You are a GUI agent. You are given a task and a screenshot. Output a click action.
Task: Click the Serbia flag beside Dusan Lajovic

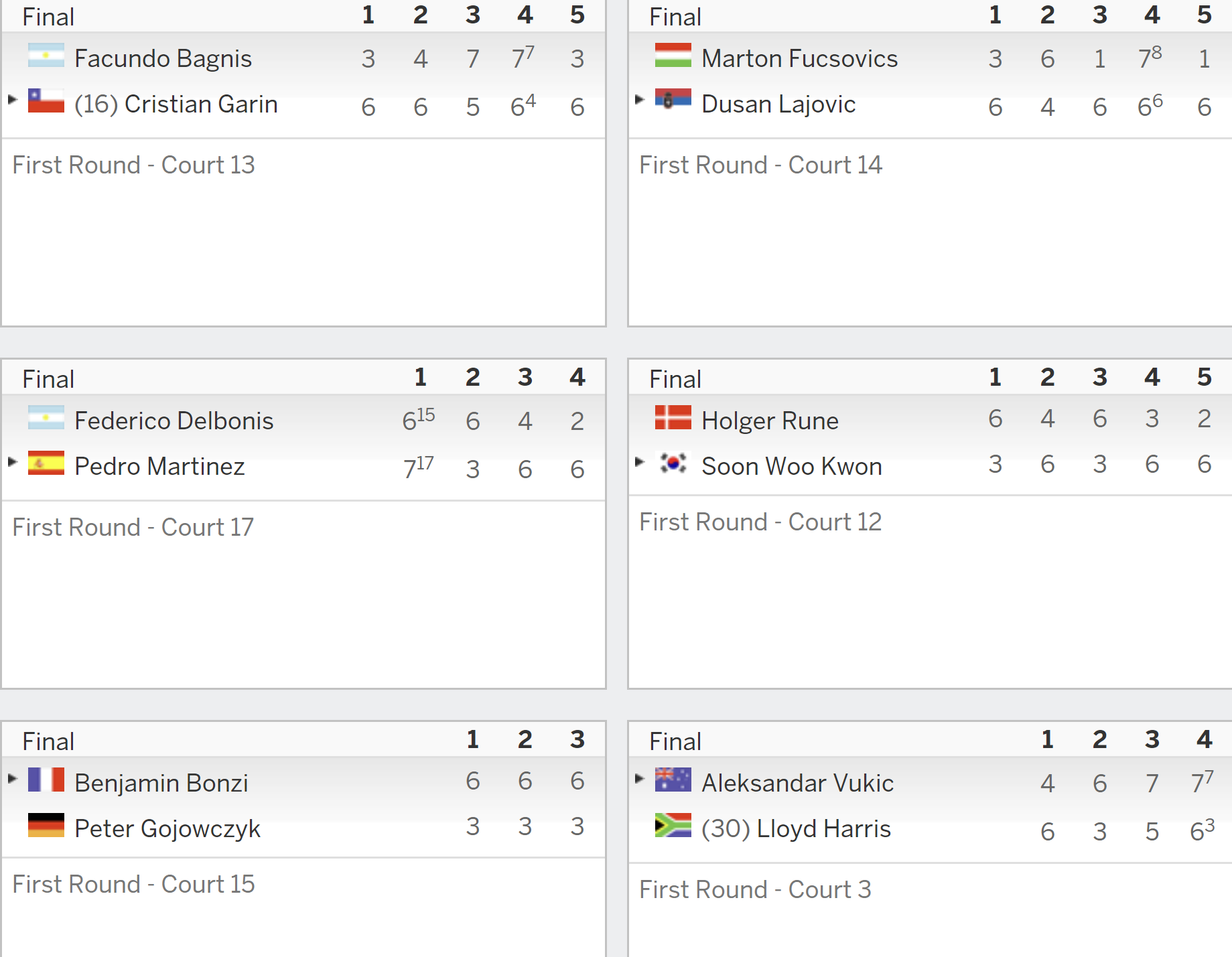click(673, 99)
